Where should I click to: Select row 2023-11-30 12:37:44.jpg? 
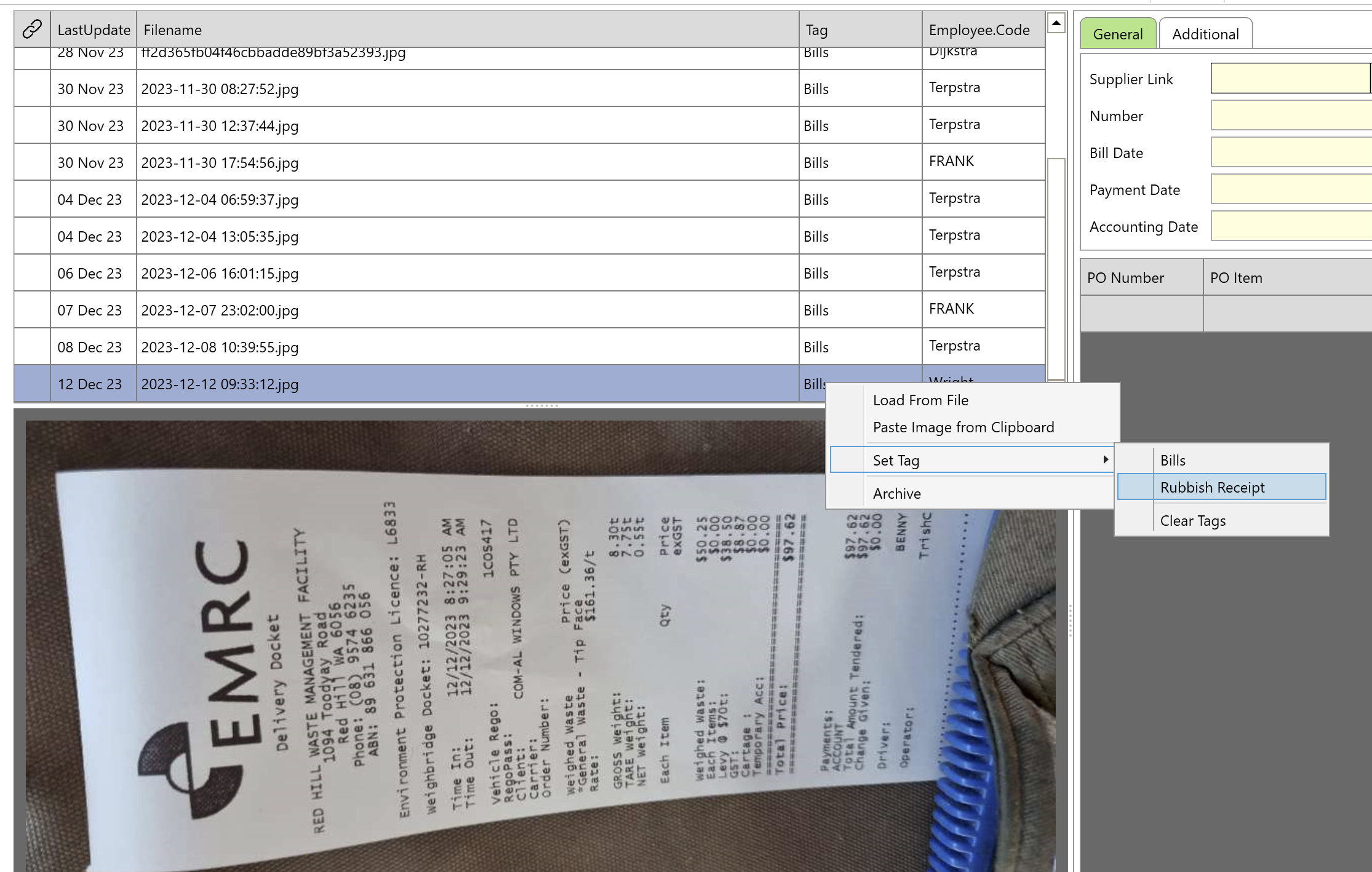(x=529, y=125)
